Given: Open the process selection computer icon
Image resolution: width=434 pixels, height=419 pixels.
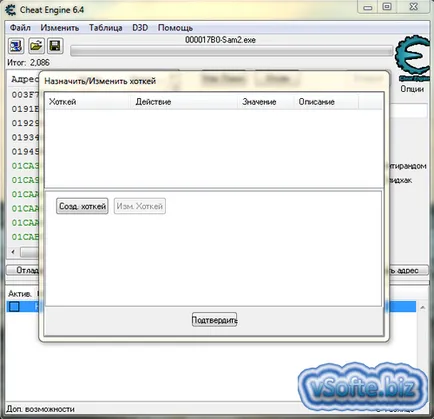Looking at the screenshot, I should pos(16,46).
